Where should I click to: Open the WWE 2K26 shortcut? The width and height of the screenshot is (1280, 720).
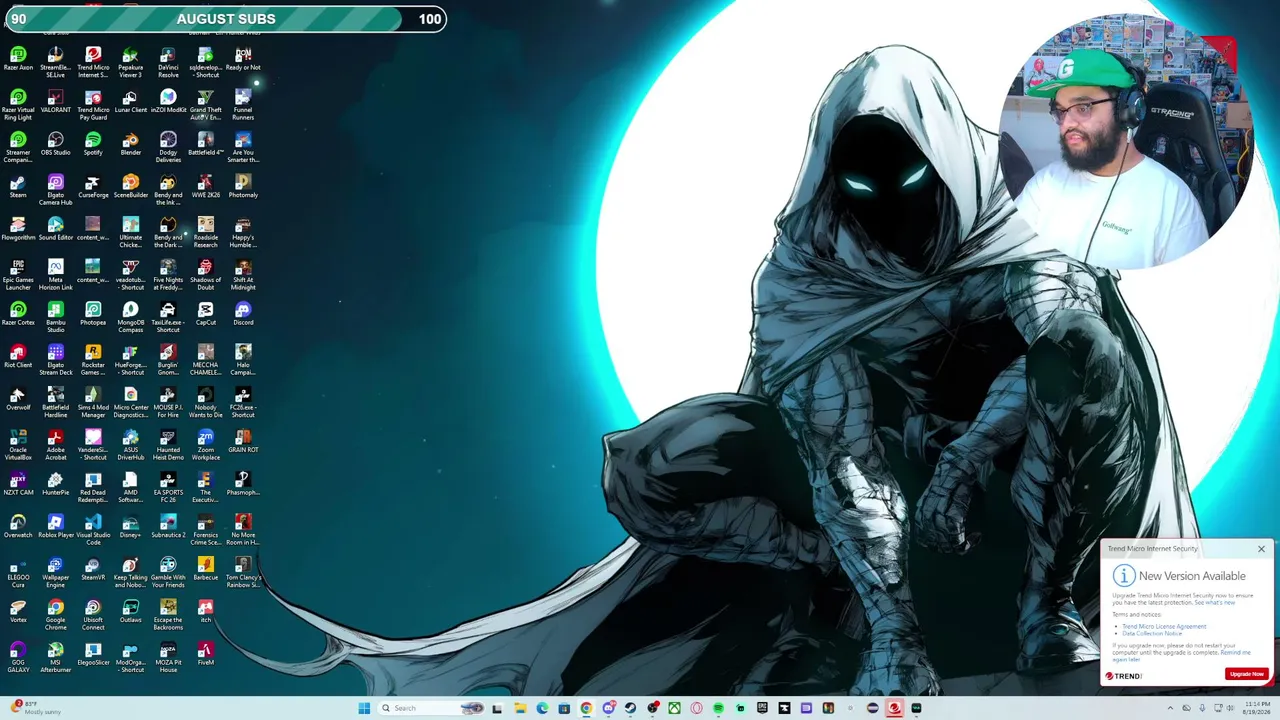point(205,187)
